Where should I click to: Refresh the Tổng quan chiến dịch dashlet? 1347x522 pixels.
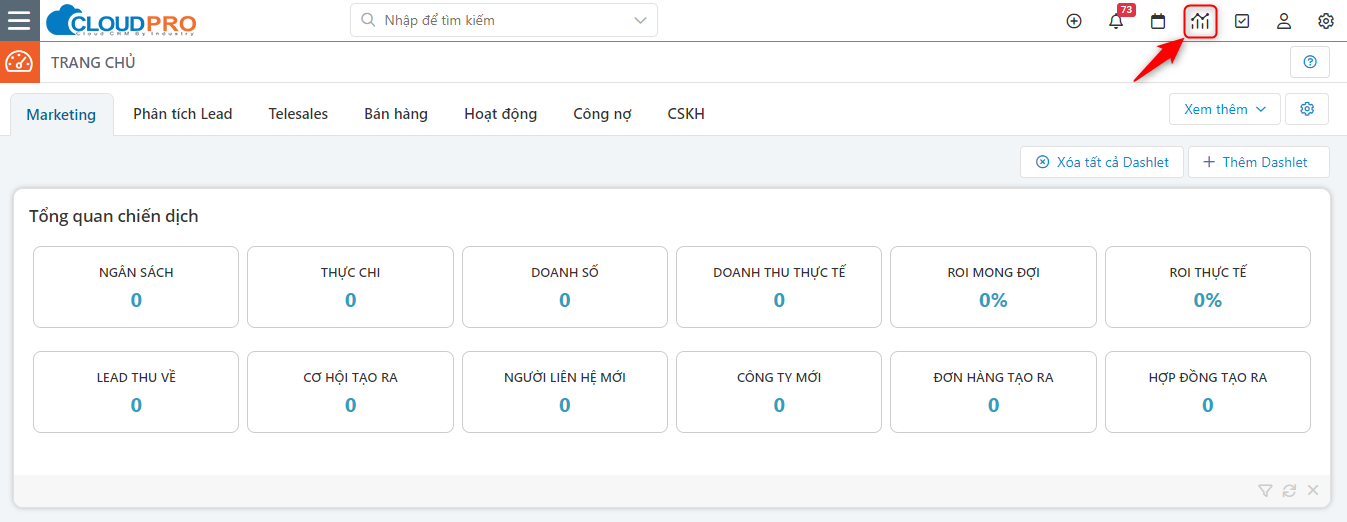coord(1289,490)
